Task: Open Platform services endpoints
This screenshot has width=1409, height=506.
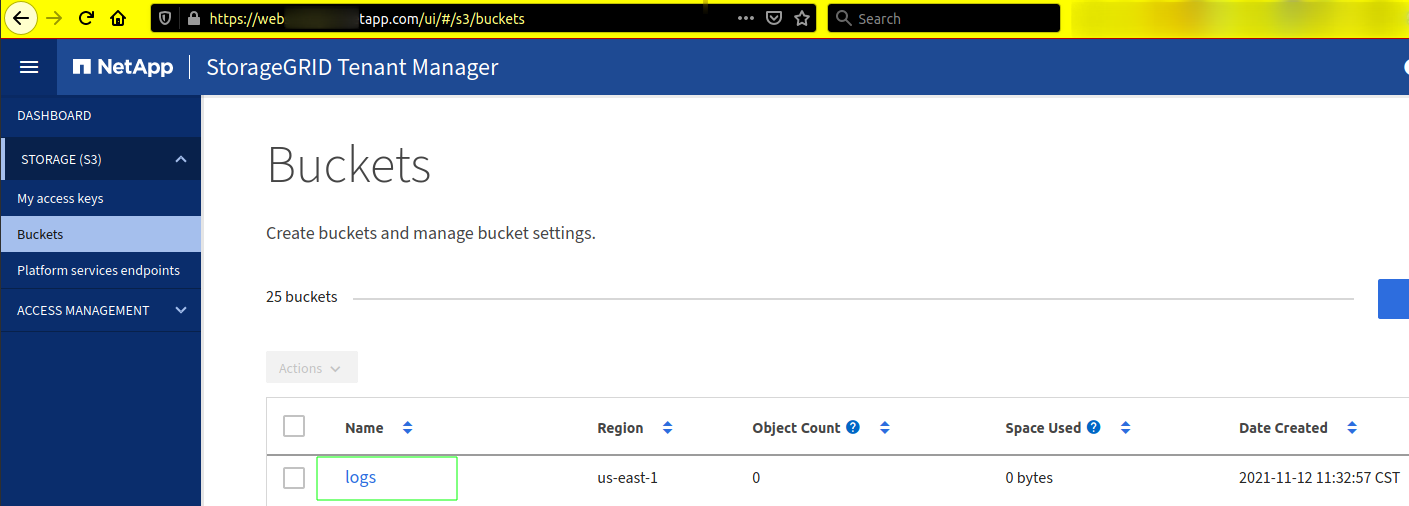Action: (98, 271)
